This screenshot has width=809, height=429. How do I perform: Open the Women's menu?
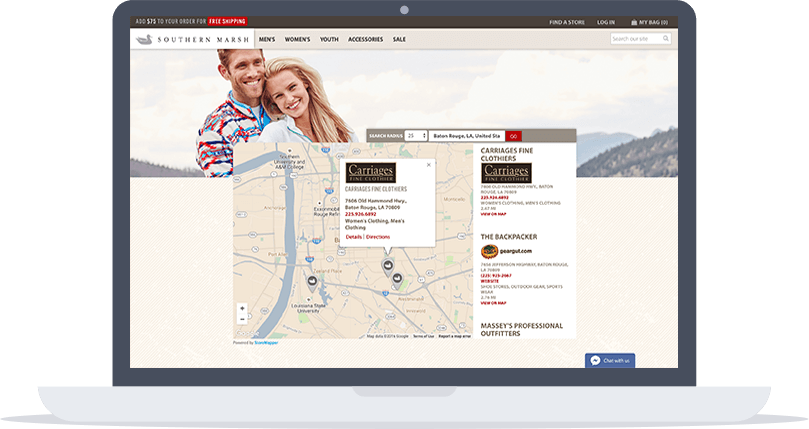click(x=298, y=39)
